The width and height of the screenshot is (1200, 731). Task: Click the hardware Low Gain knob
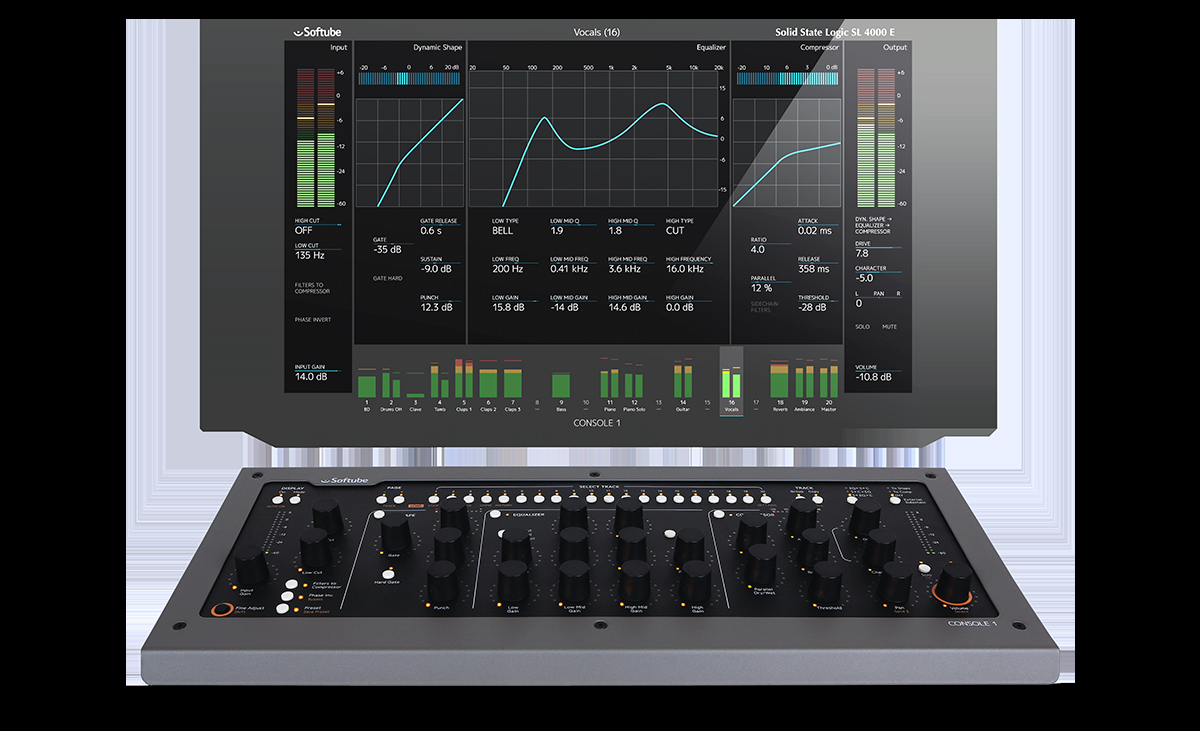coord(513,580)
